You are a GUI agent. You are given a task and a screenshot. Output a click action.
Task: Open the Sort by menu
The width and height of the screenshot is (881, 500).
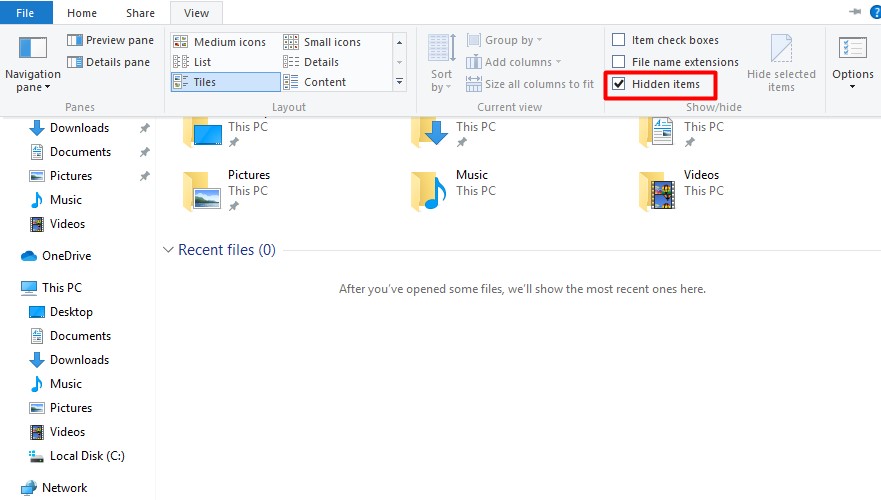click(x=442, y=63)
